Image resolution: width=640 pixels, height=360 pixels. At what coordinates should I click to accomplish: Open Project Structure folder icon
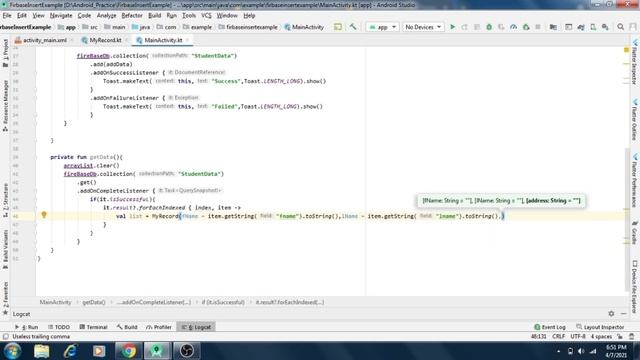pyautogui.click(x=553, y=27)
